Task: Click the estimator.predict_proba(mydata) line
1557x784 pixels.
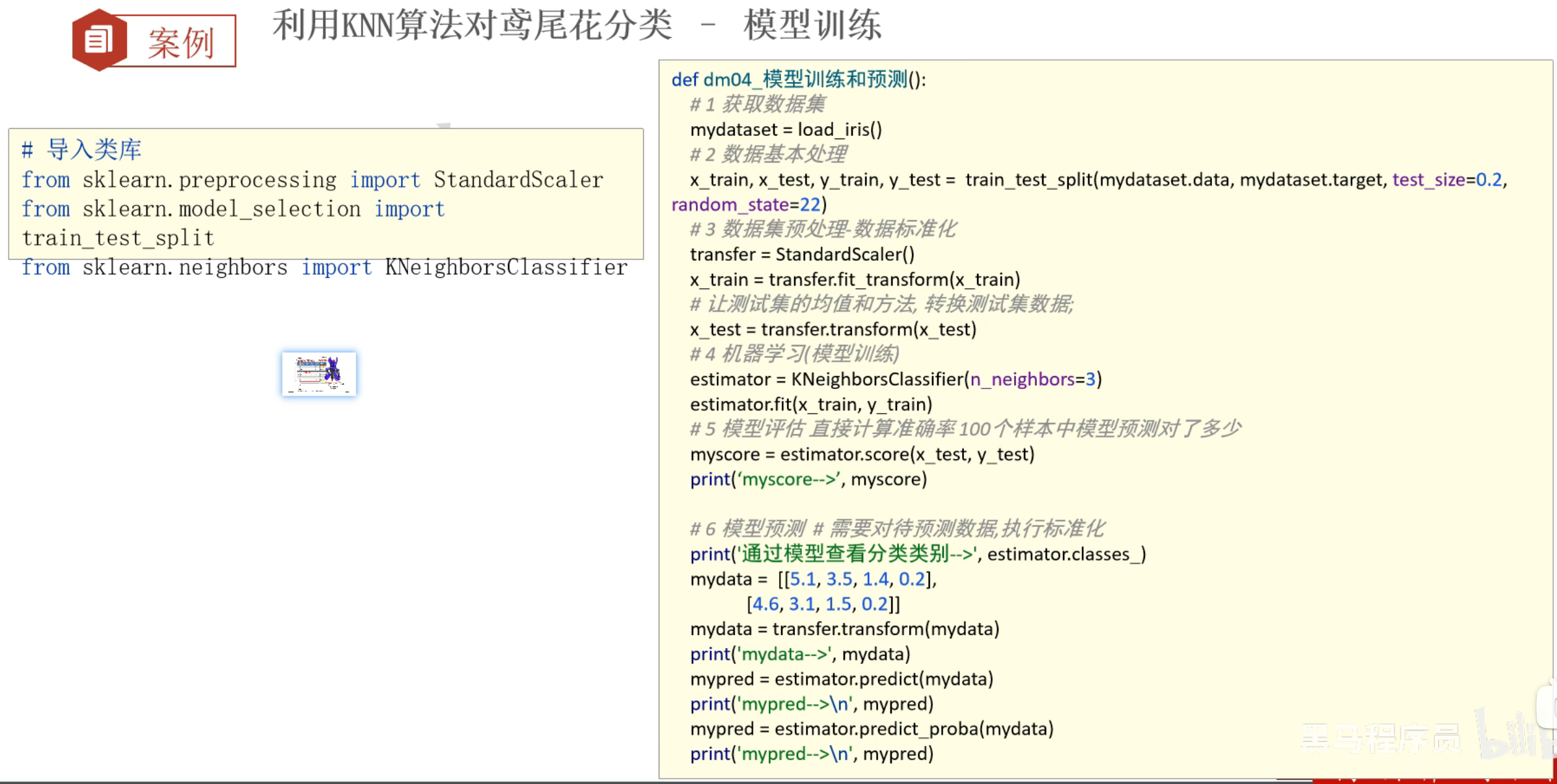Action: (872, 729)
